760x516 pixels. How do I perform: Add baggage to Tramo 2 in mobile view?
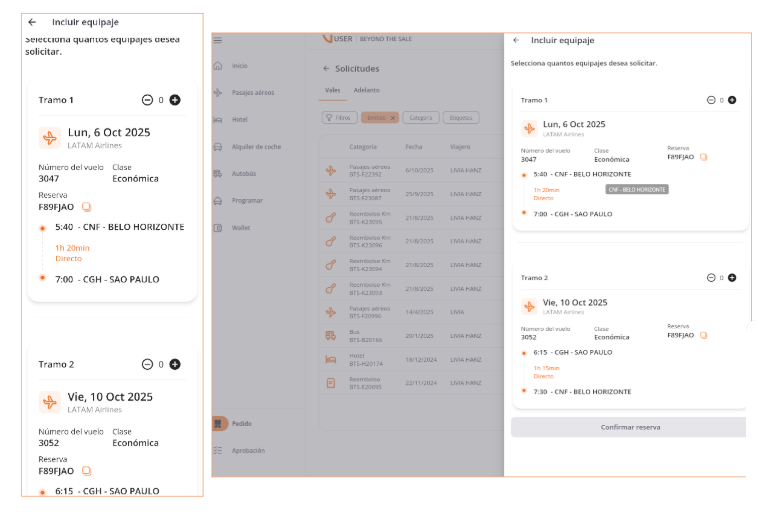coord(175,365)
